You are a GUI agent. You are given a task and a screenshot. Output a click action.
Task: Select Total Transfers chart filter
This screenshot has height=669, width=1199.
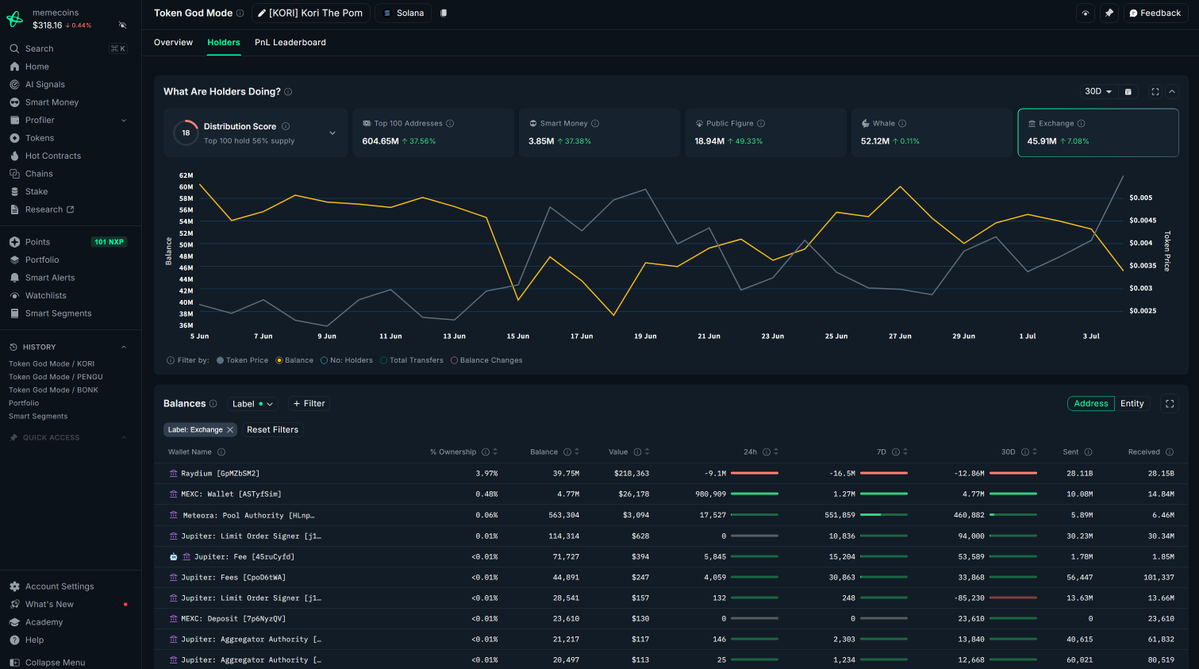(411, 360)
